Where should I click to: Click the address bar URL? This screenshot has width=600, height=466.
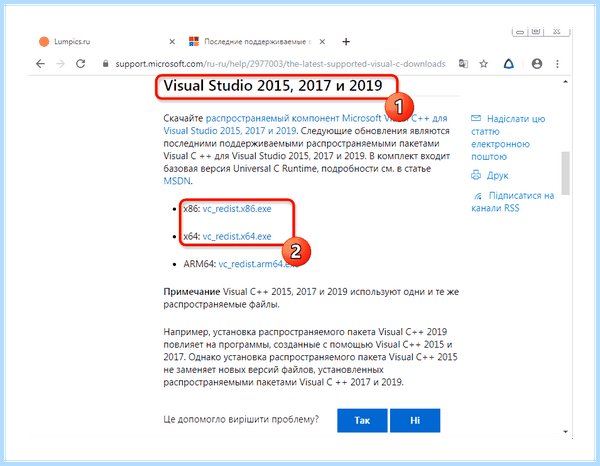coord(280,64)
